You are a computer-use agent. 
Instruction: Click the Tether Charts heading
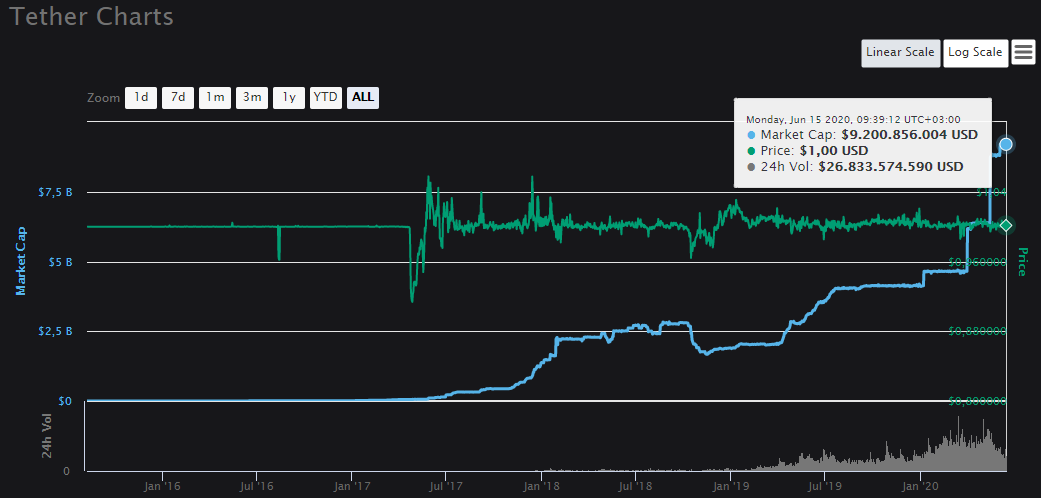click(92, 16)
